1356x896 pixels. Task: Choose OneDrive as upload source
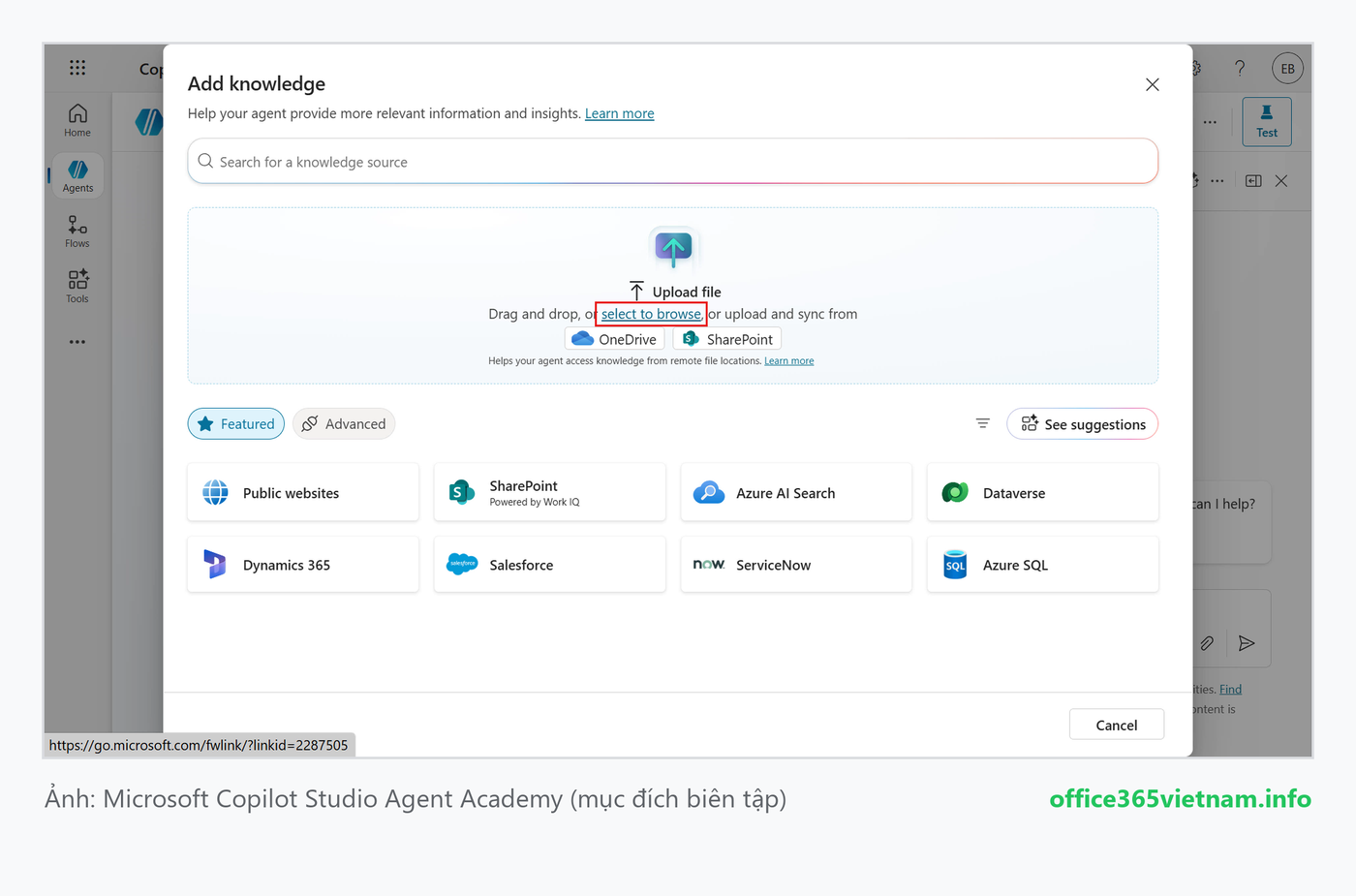pos(614,339)
